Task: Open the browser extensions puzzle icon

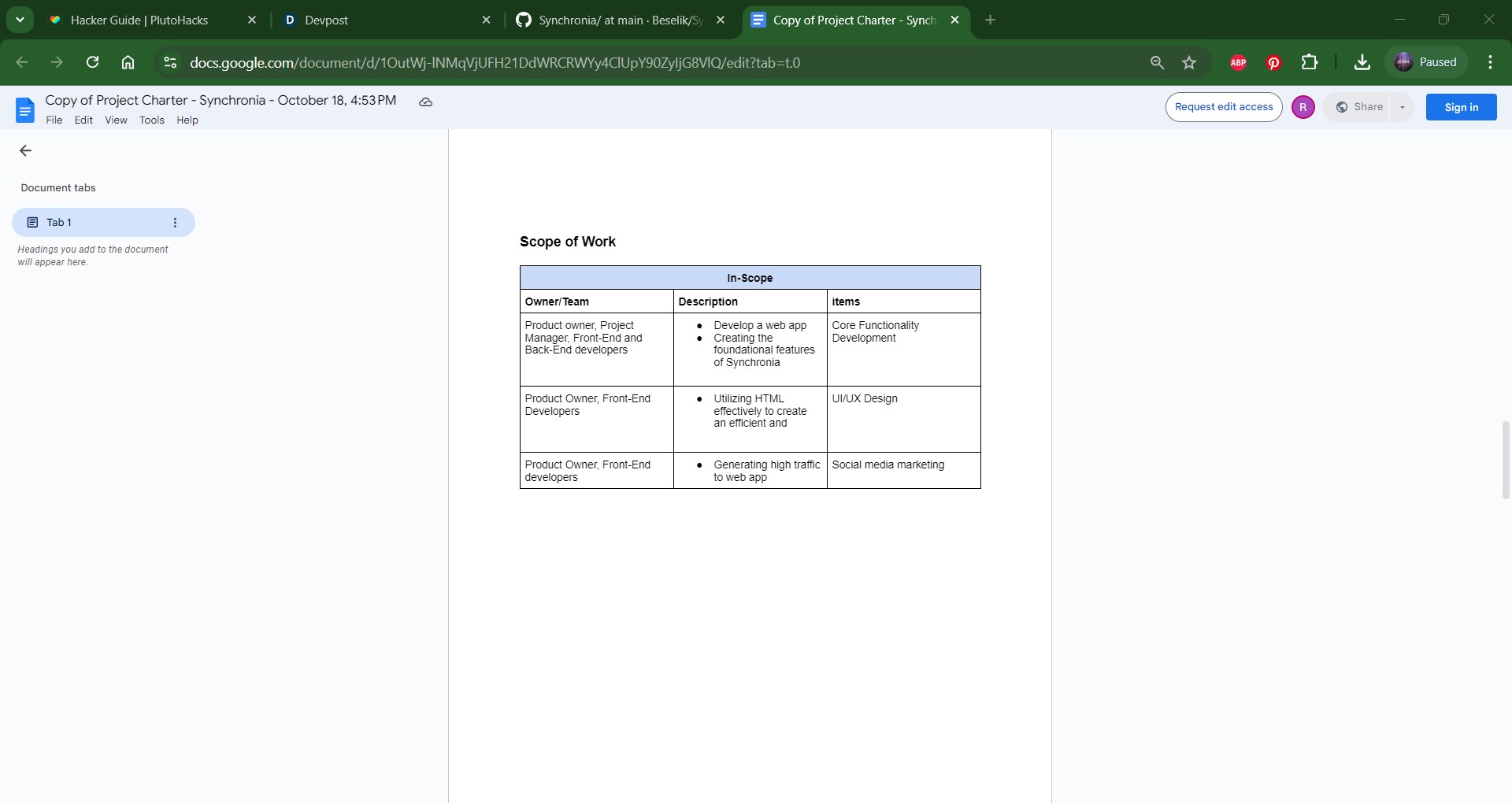Action: point(1310,62)
